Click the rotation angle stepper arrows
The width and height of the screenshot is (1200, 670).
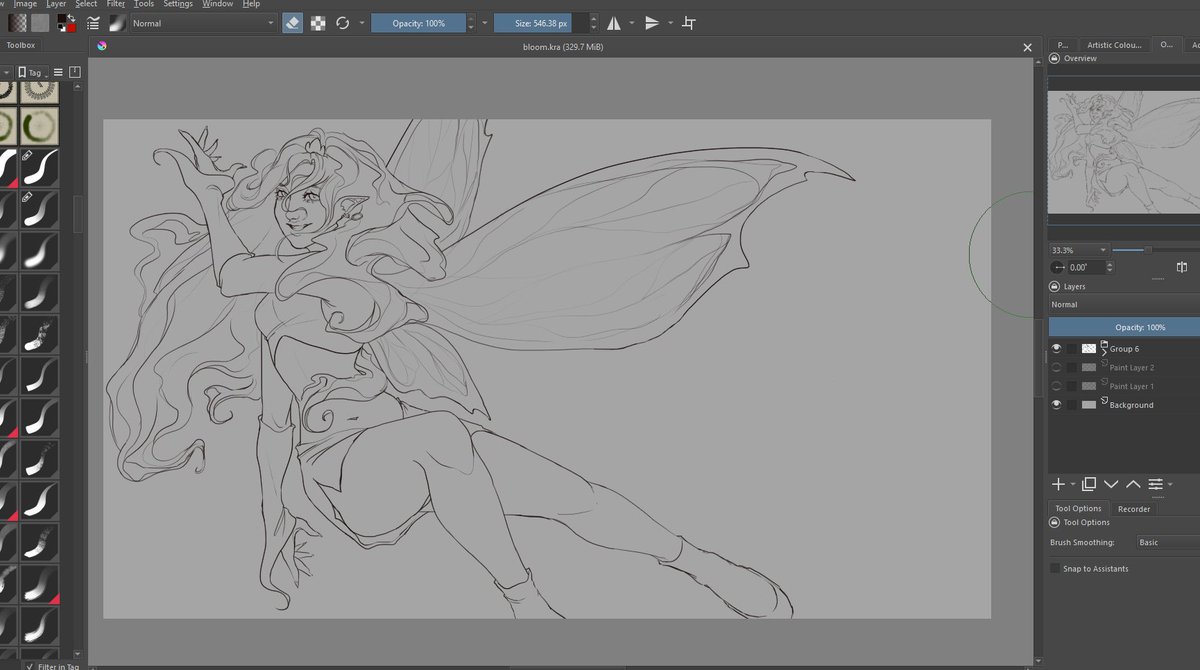pyautogui.click(x=1109, y=268)
